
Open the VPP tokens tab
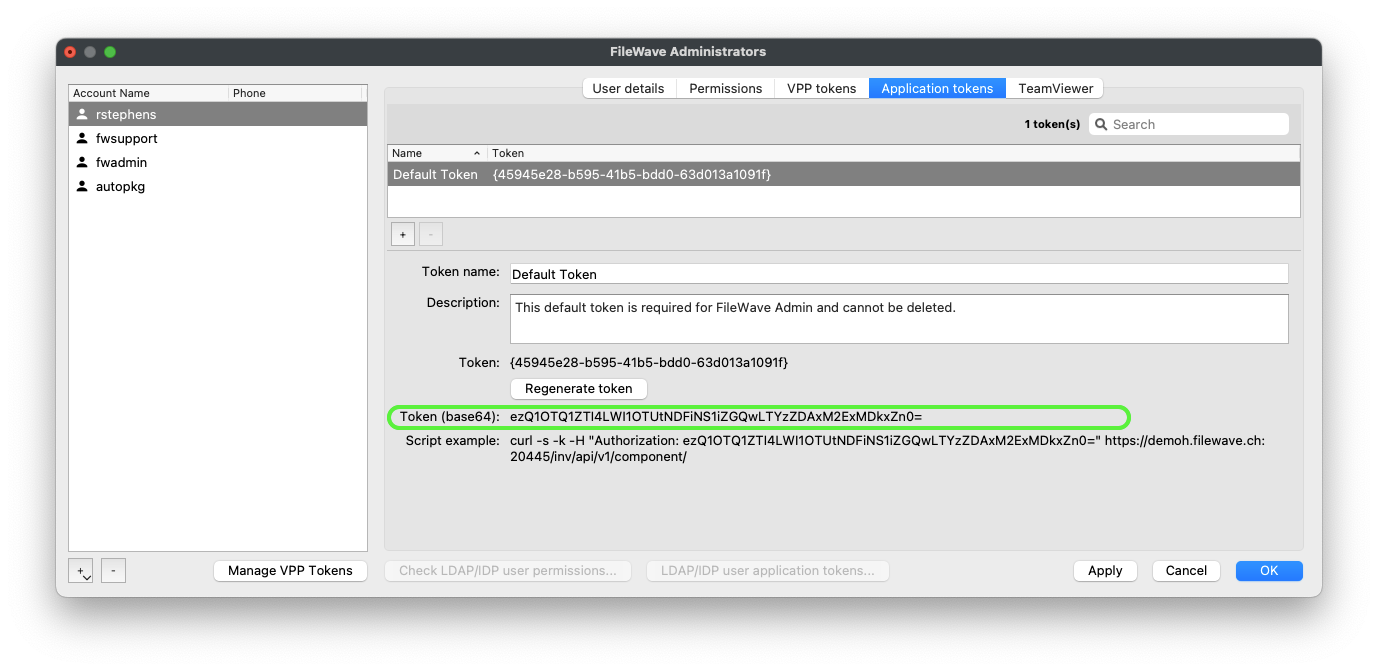click(821, 88)
